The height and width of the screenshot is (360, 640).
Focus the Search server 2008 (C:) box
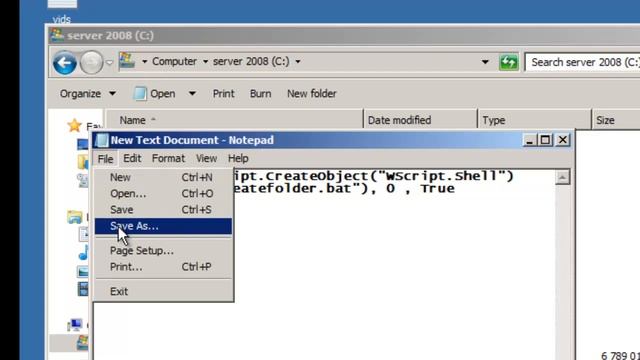click(x=582, y=62)
